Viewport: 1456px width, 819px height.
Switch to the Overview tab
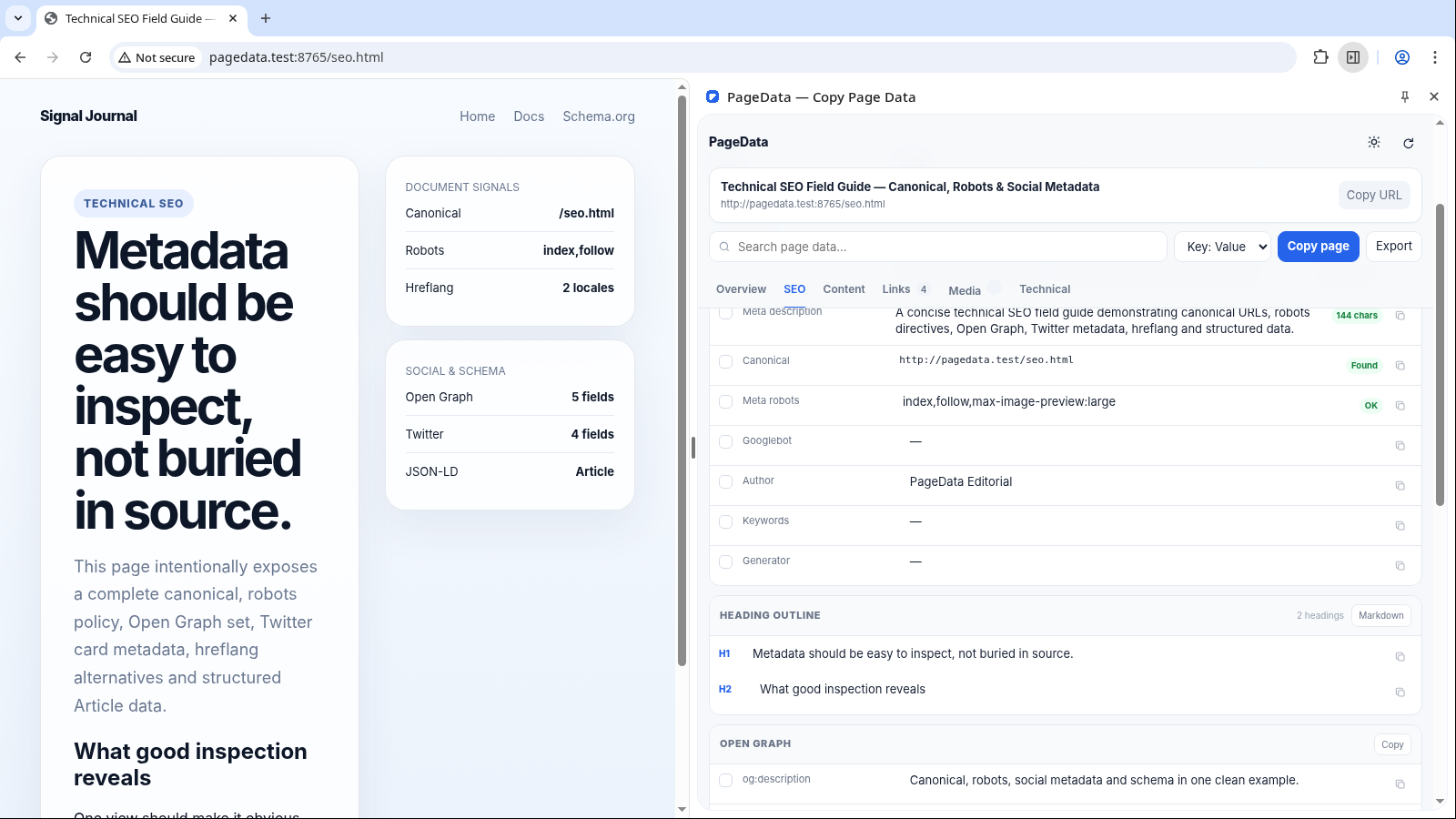click(x=741, y=289)
